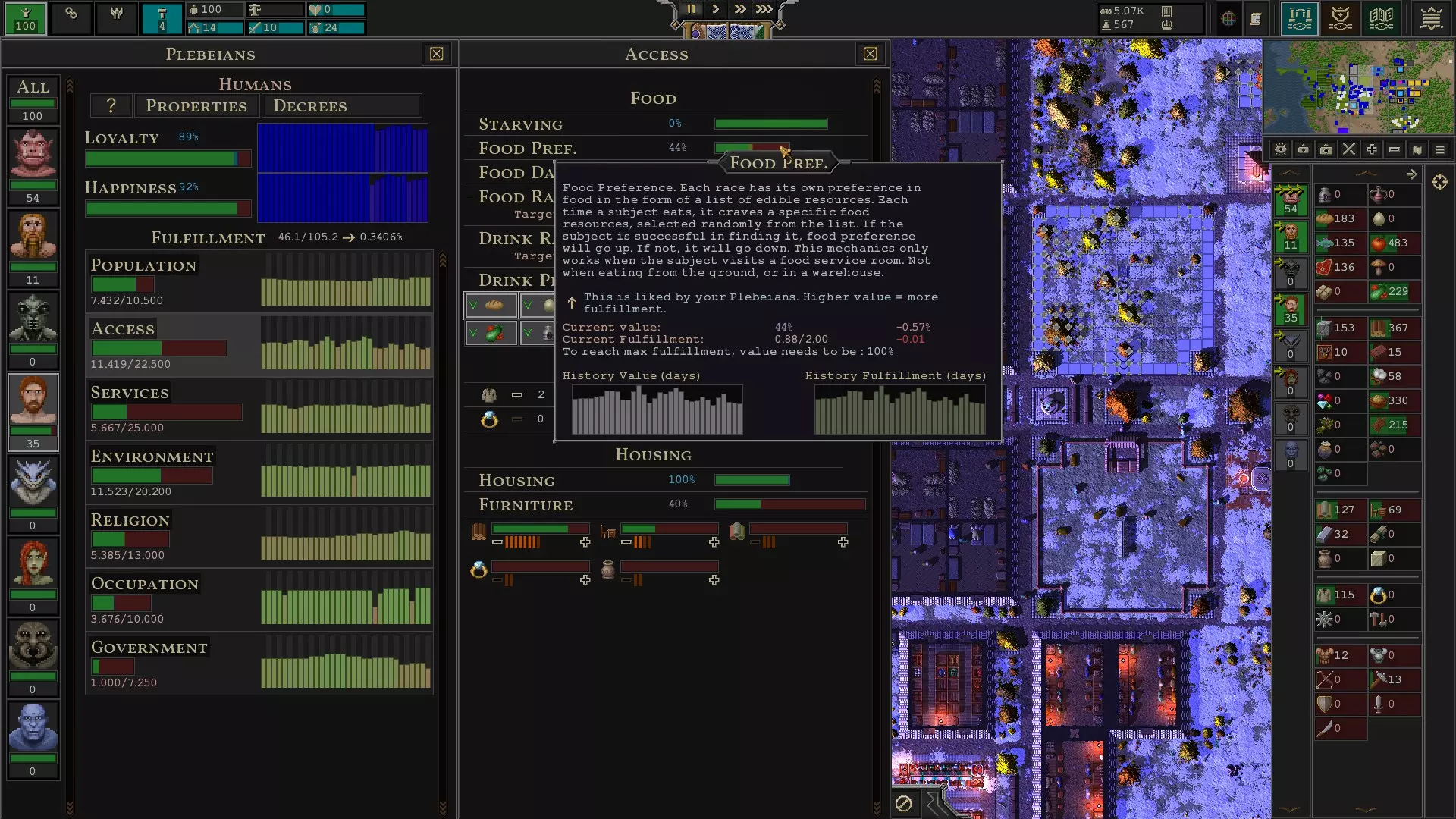Click the question mark help button

click(111, 106)
